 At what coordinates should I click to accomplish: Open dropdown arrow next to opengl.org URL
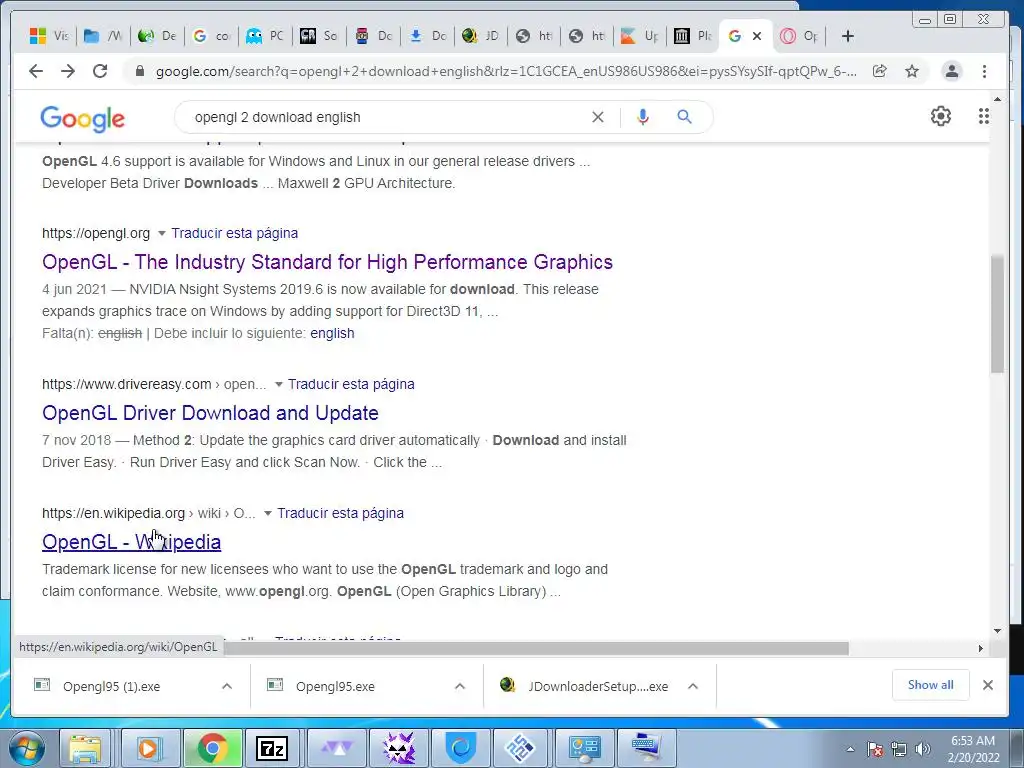[x=161, y=233]
